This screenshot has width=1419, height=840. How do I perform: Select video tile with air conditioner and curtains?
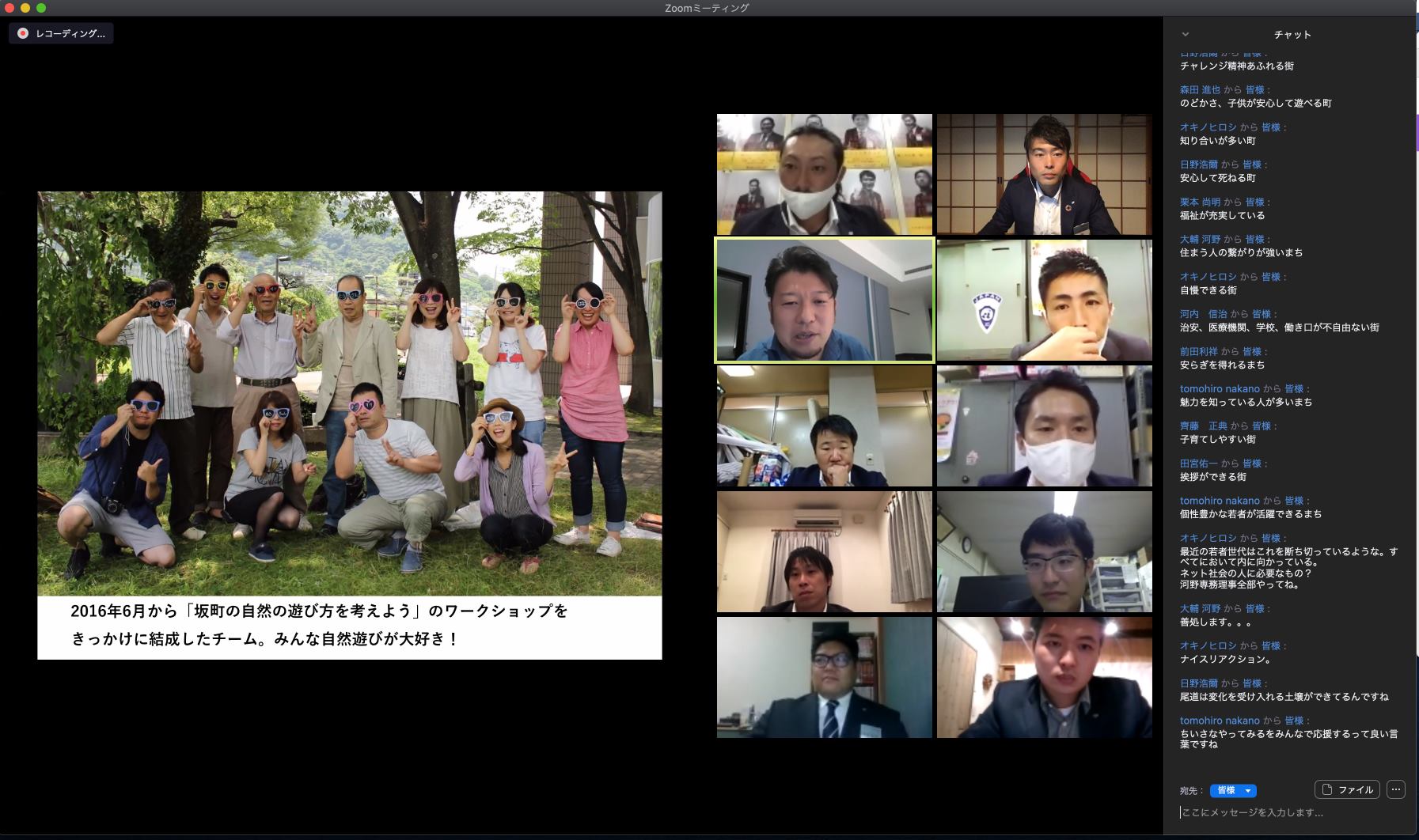825,552
